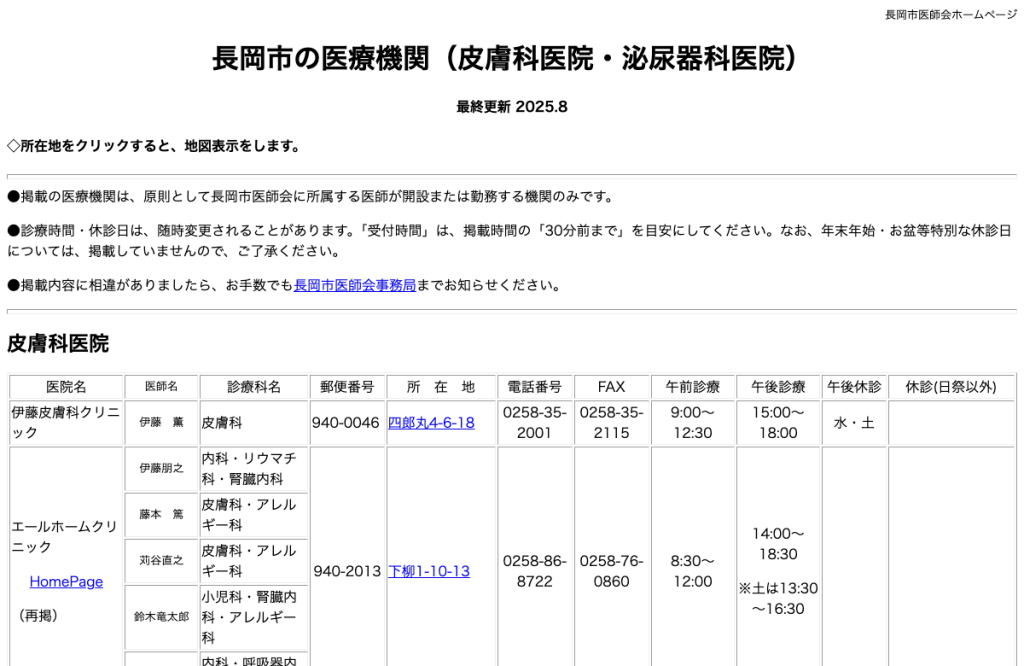Viewport: 1024px width, 666px height.
Task: Click the 電話番号 column header
Action: [535, 387]
